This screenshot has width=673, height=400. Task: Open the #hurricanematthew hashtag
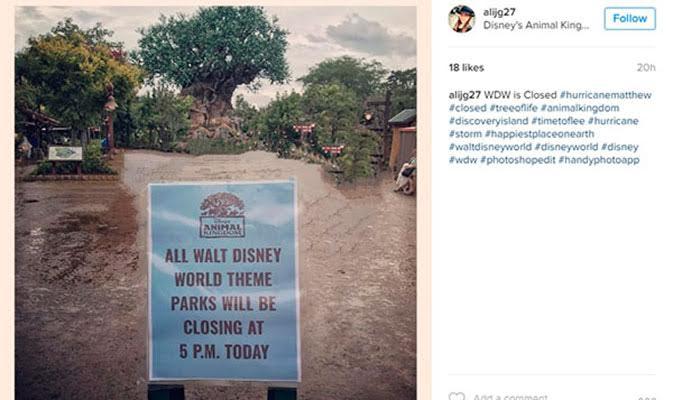point(606,95)
